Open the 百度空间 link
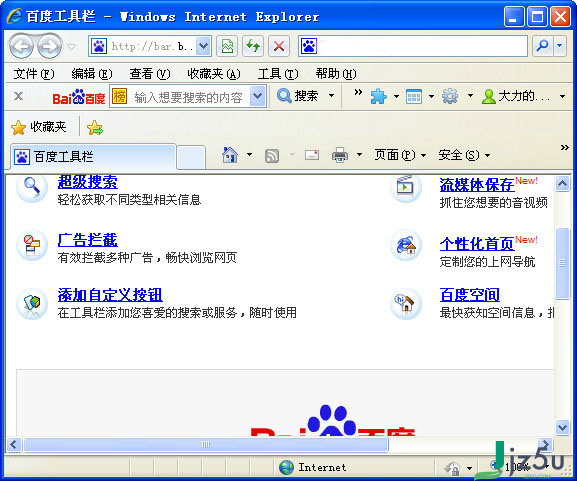This screenshot has height=481, width=577. point(470,295)
